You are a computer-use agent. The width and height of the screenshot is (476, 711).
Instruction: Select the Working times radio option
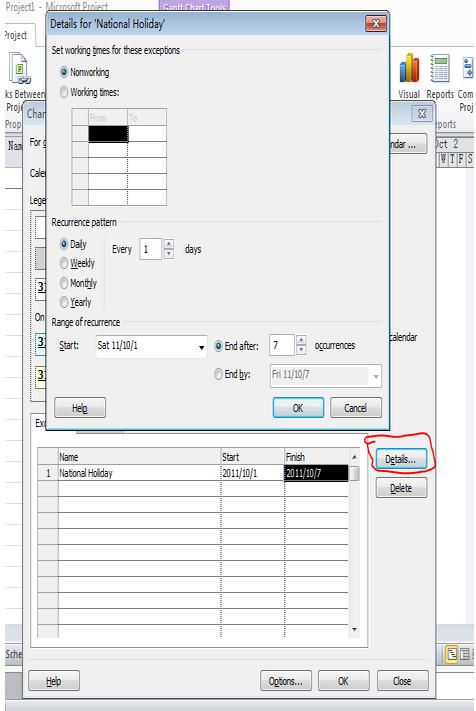coord(64,92)
